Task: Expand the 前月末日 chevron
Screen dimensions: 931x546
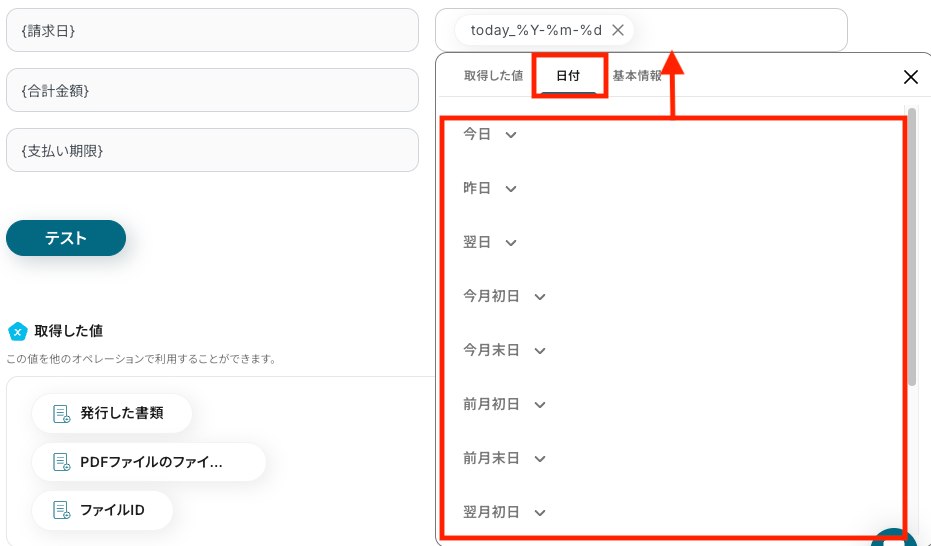Action: click(x=540, y=459)
